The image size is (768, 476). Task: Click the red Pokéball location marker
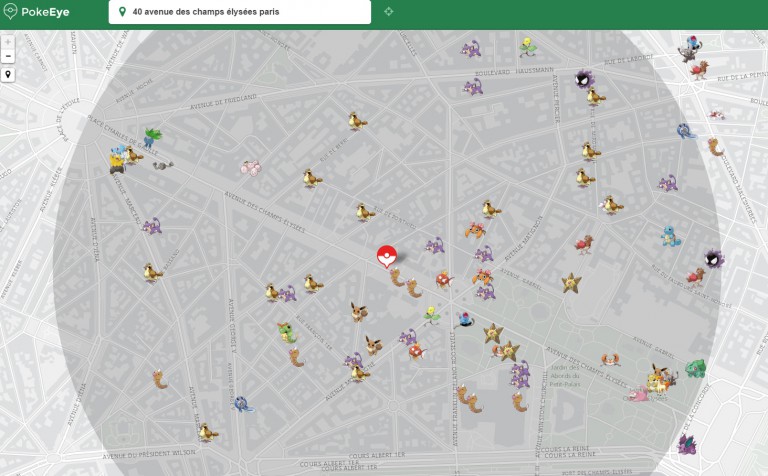385,257
